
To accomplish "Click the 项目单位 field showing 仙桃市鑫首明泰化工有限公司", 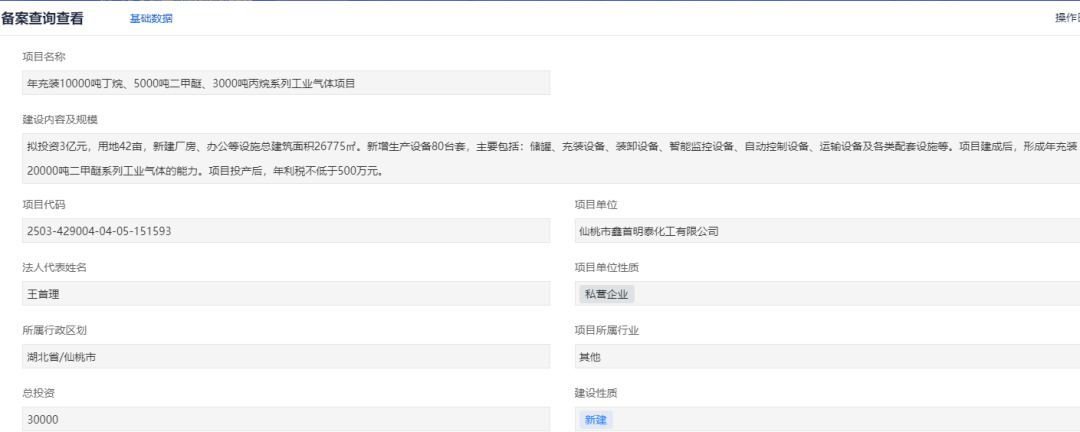I will point(826,231).
